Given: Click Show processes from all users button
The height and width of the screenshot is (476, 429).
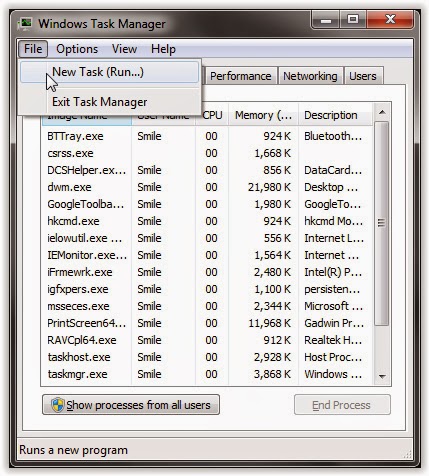Looking at the screenshot, I should pos(131,405).
